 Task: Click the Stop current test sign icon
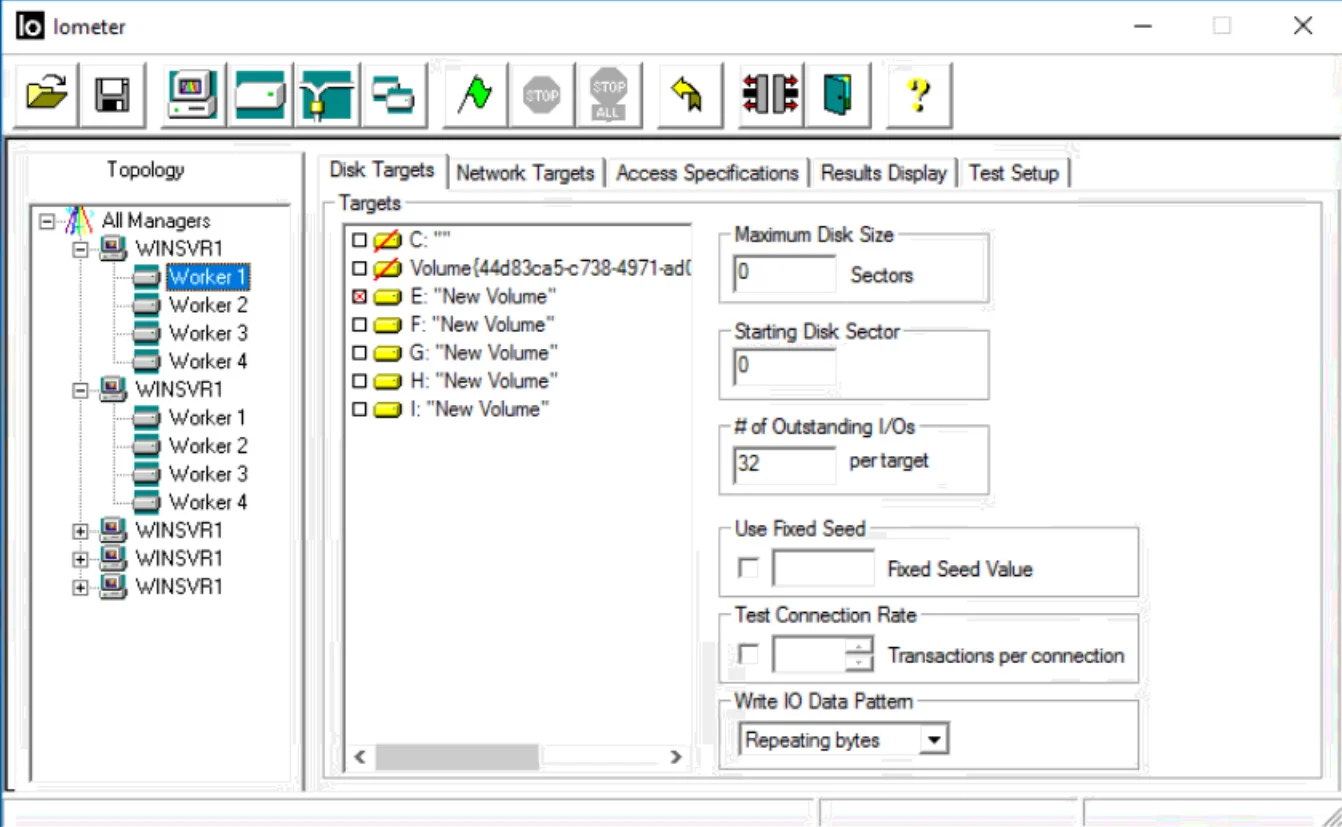click(542, 95)
